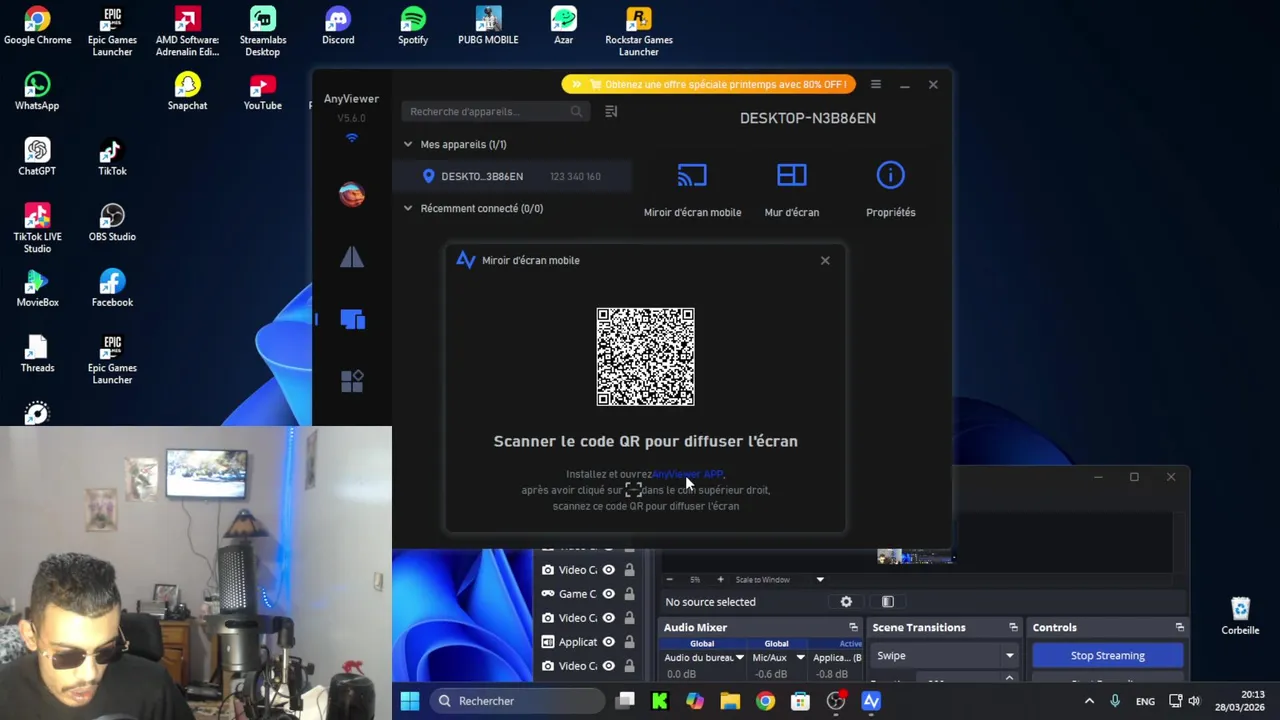Pop out the Controls dock
The image size is (1280, 720).
click(x=1179, y=627)
